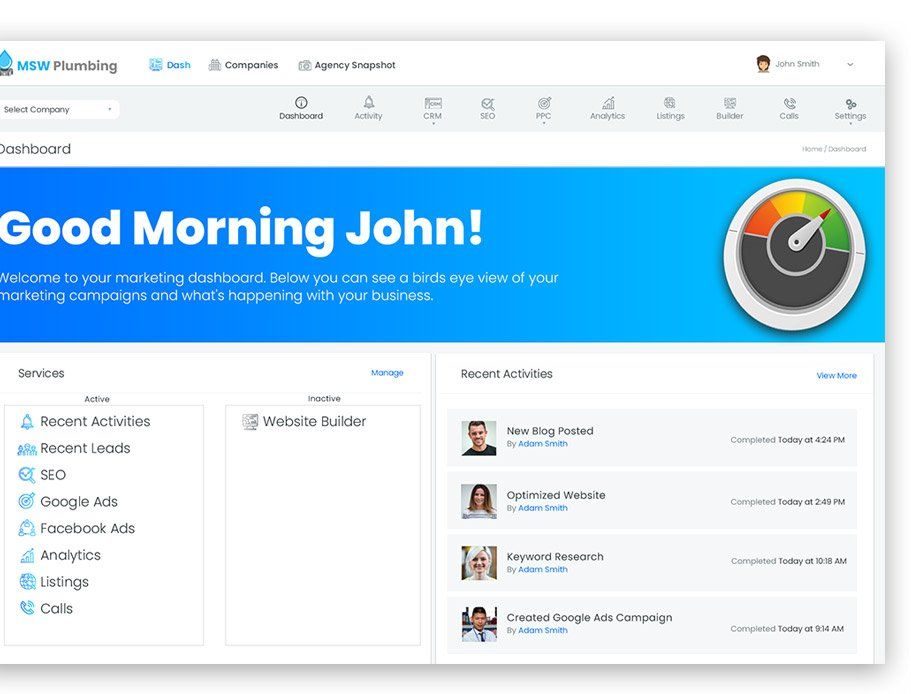Click the target icon beside Google Ads
Image resolution: width=911 pixels, height=694 pixels.
[x=27, y=501]
